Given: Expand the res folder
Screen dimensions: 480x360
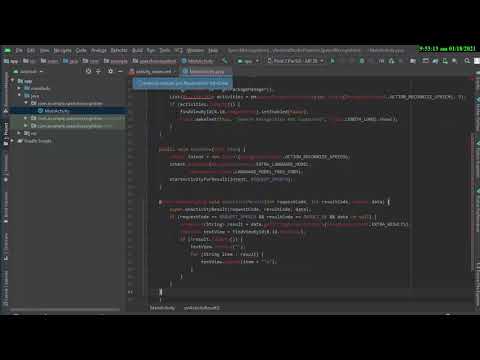Looking at the screenshot, I should [19, 133].
